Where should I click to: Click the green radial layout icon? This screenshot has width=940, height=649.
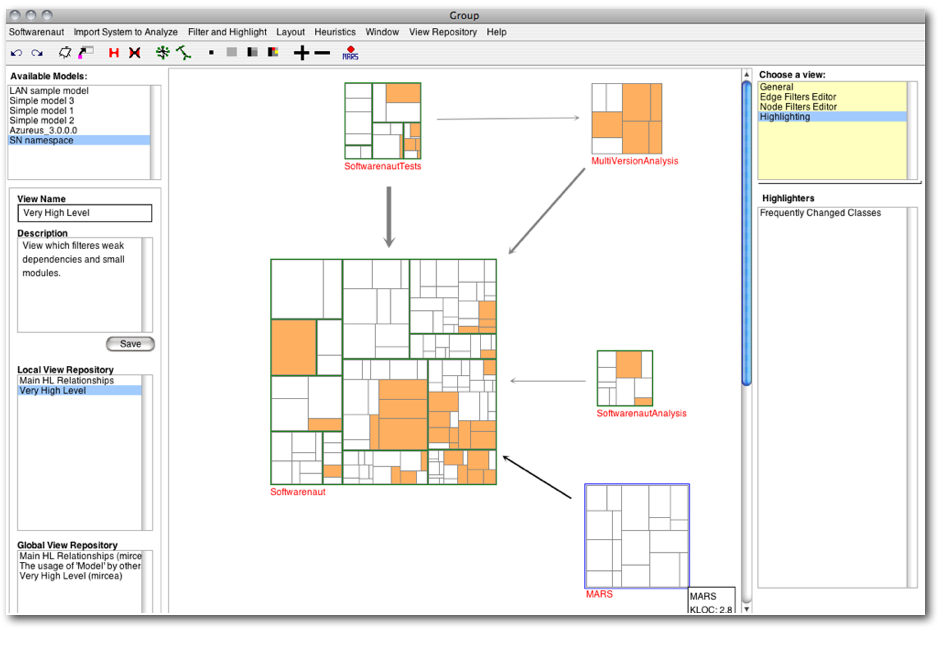[163, 52]
